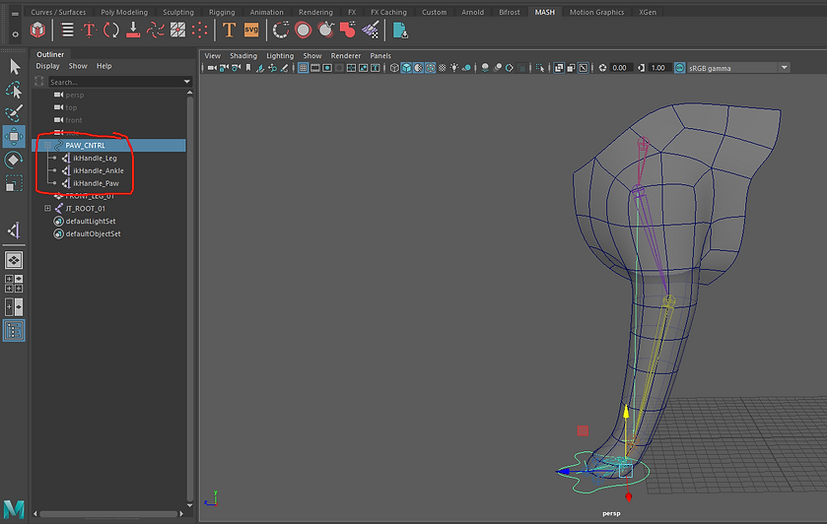Open the viewport Panels menu
The image size is (827, 524).
(380, 55)
